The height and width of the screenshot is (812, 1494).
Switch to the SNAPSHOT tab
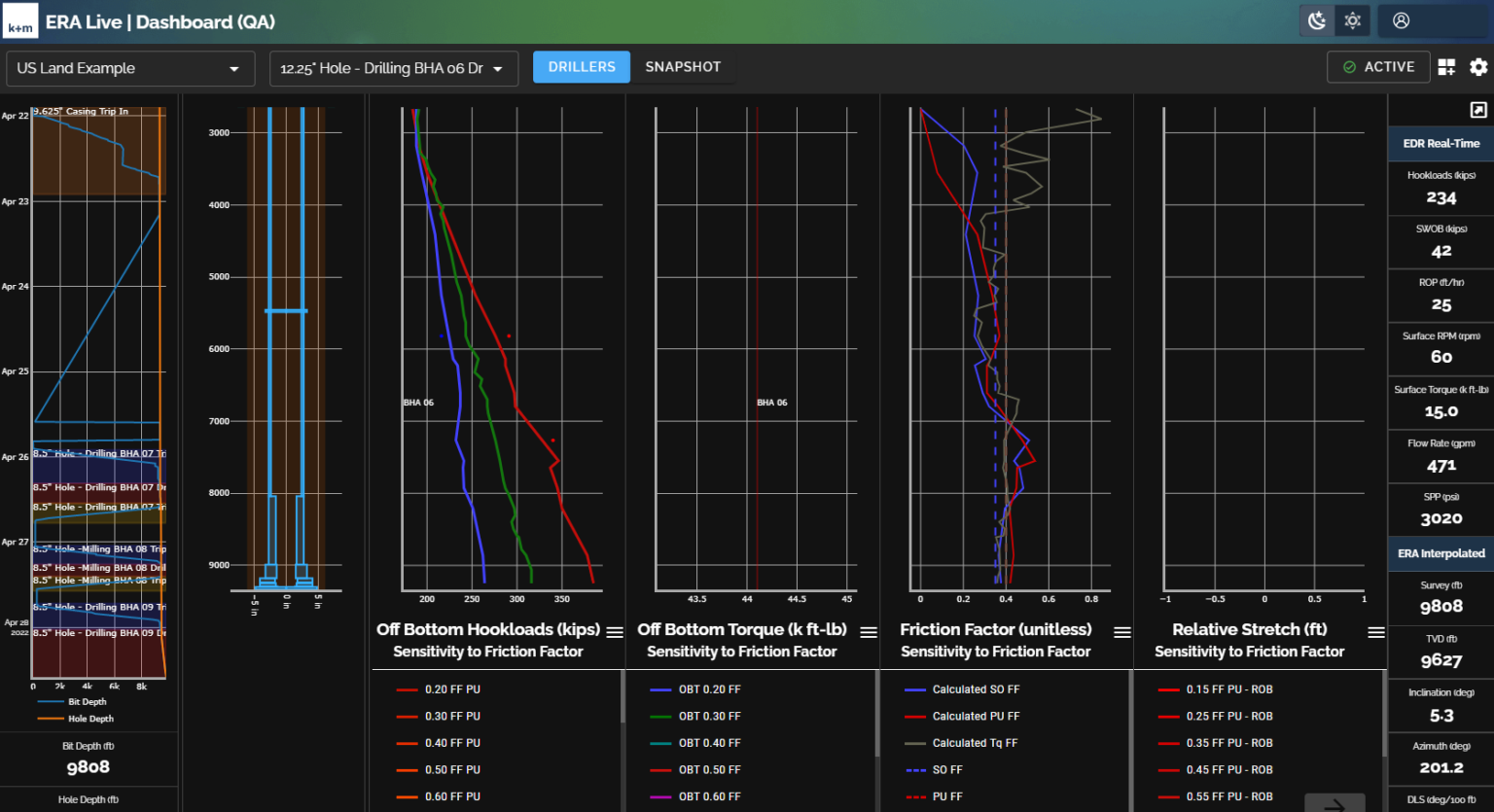point(683,67)
